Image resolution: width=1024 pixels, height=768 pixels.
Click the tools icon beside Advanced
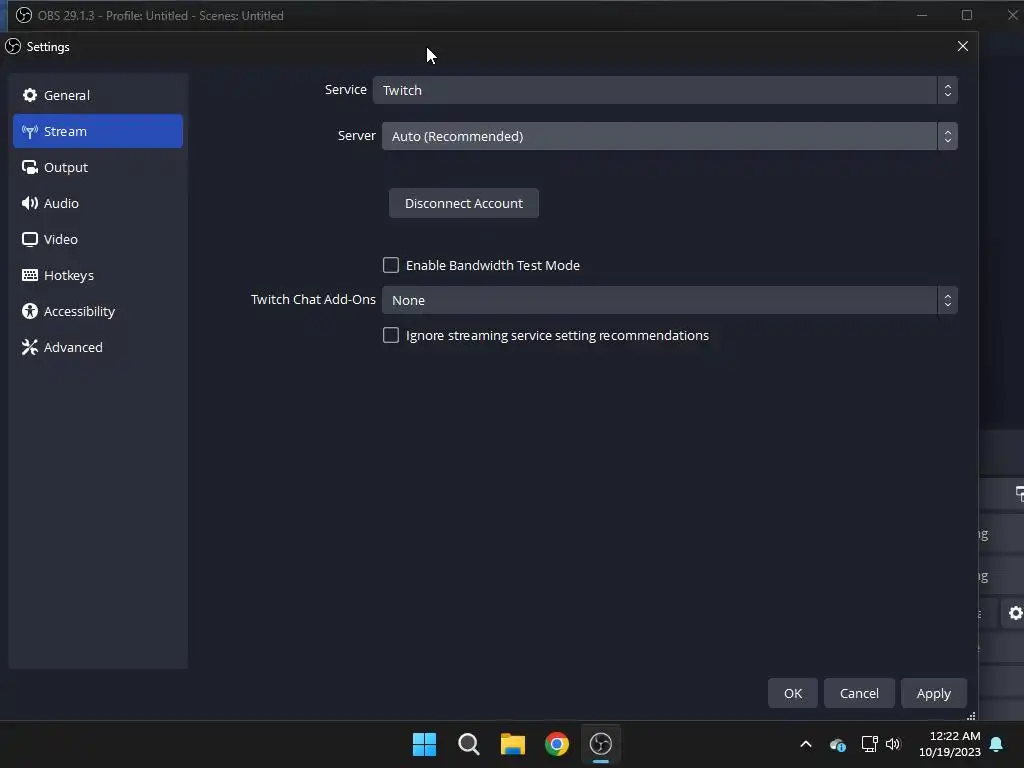[x=29, y=347]
